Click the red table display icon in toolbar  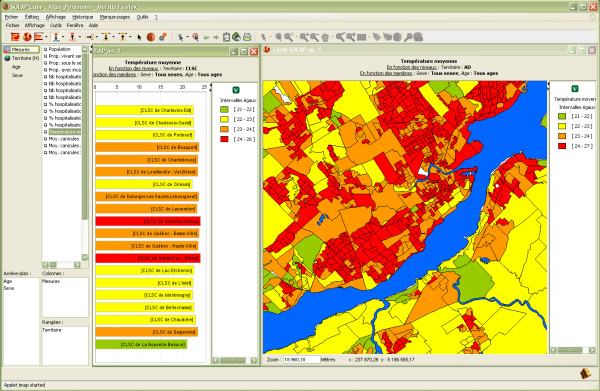(15, 37)
